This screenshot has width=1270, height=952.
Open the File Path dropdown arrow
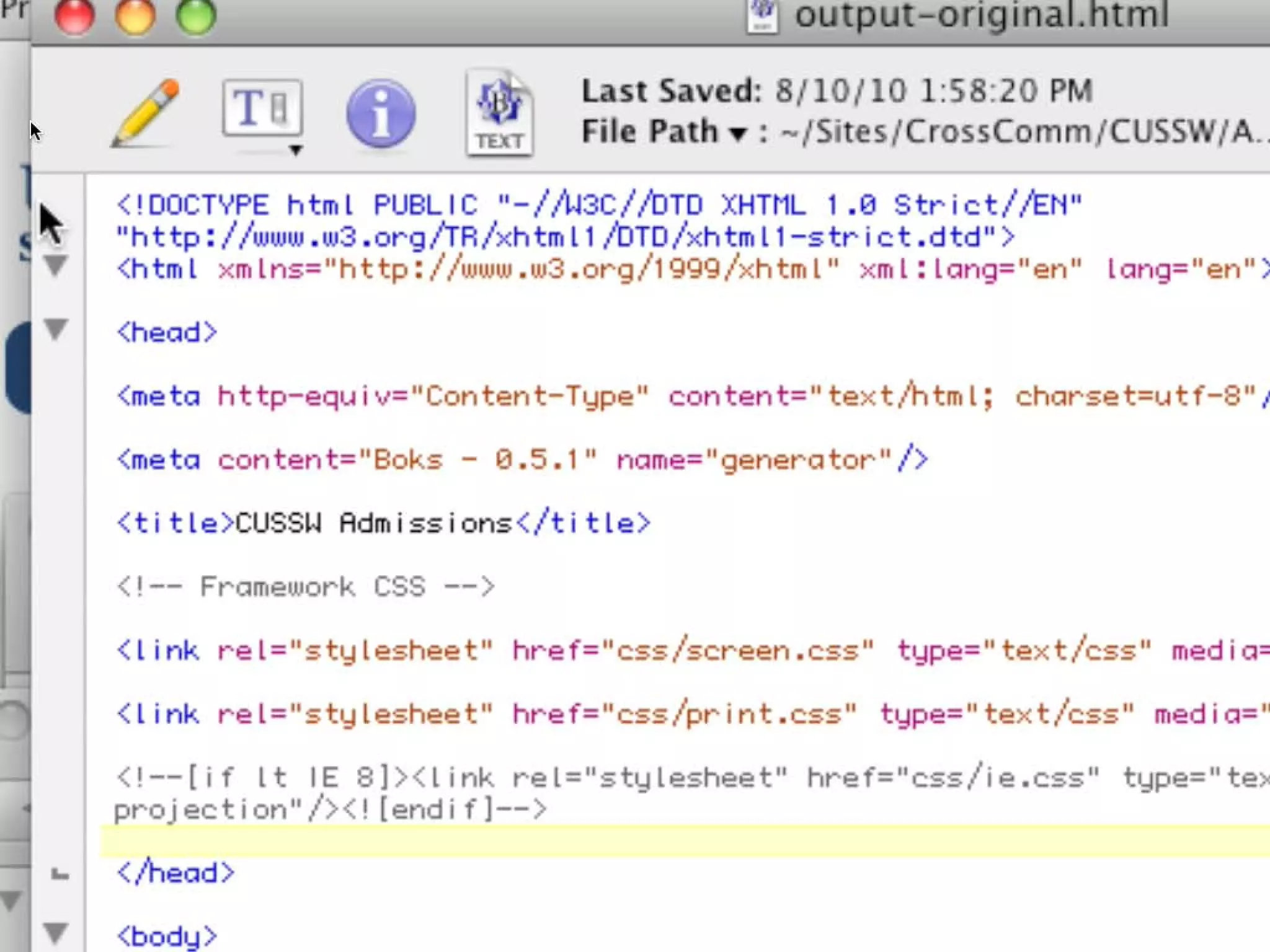point(737,133)
